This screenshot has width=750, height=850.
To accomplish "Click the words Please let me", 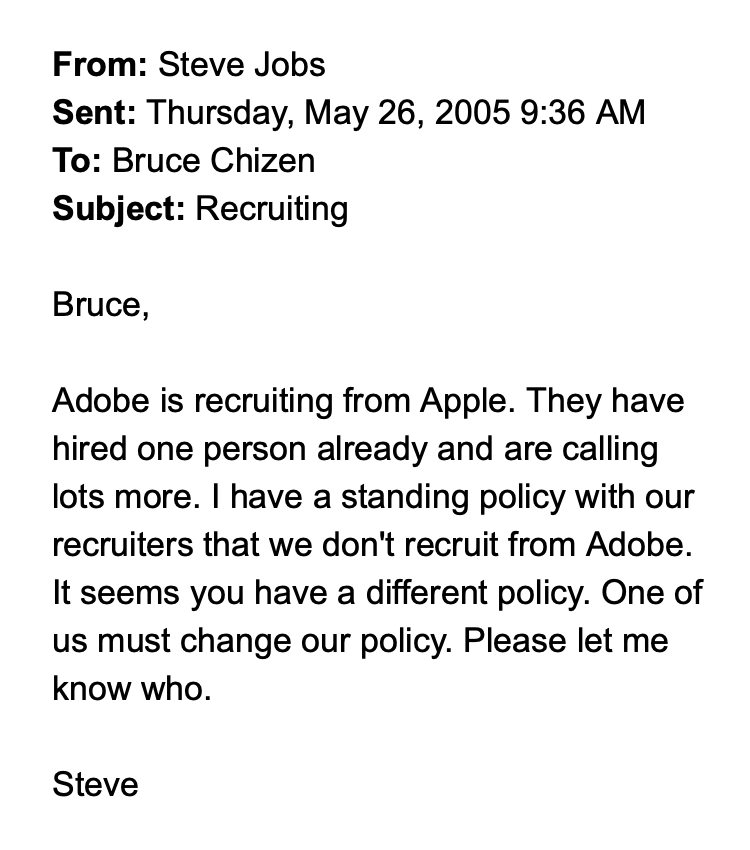I will click(565, 641).
